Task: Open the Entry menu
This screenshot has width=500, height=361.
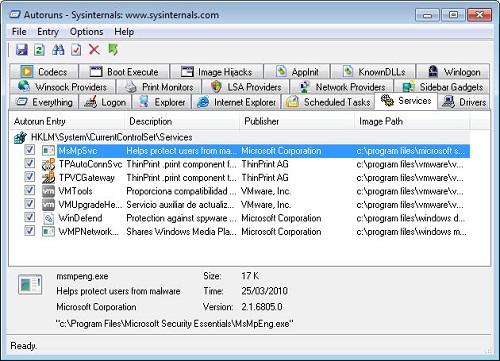Action: point(48,32)
